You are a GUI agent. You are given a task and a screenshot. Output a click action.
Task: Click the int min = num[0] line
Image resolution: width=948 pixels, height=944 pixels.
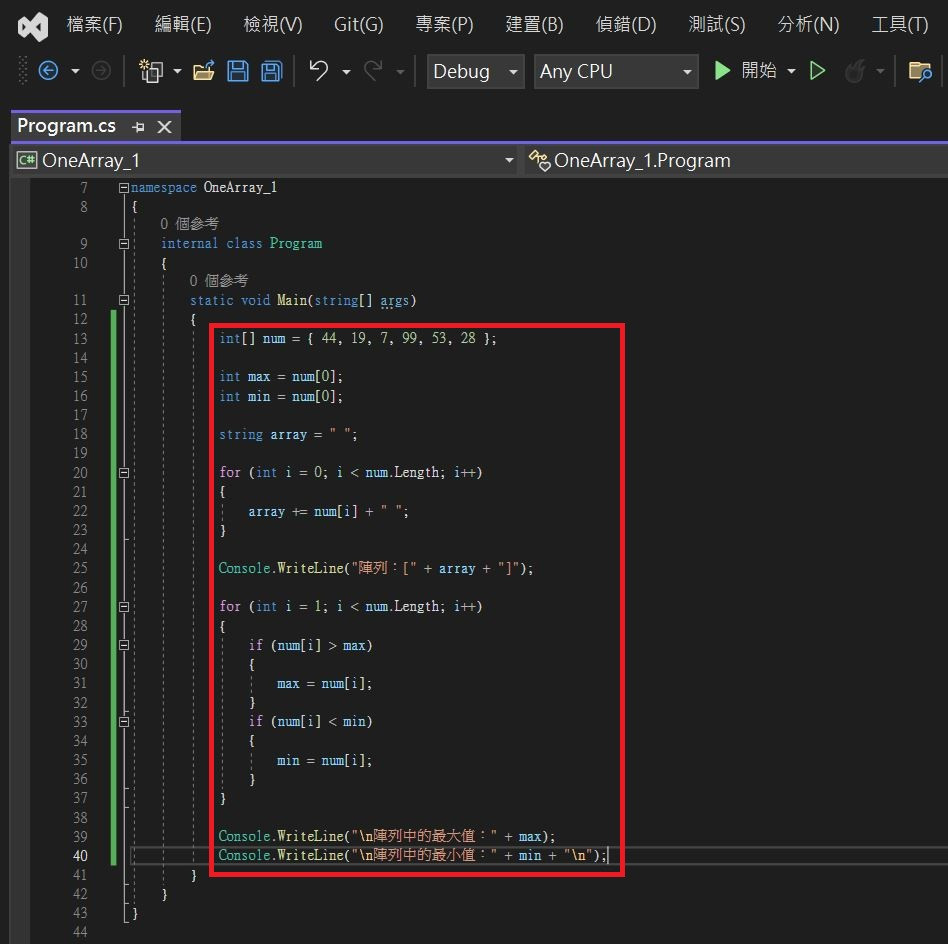tap(281, 397)
